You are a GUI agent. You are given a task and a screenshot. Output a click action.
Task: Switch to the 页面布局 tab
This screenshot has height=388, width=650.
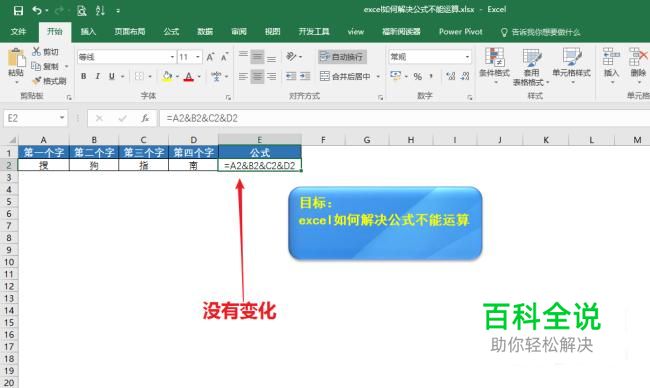[130, 32]
